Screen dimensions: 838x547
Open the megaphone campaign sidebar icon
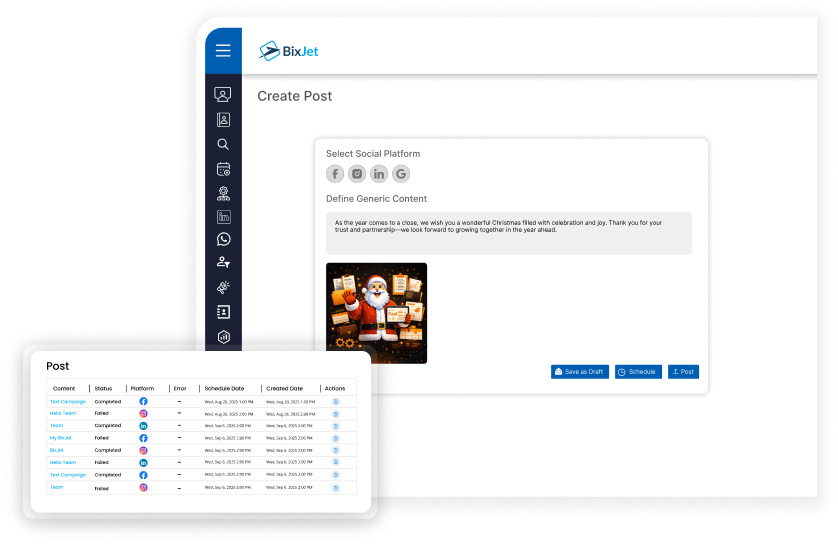223,287
